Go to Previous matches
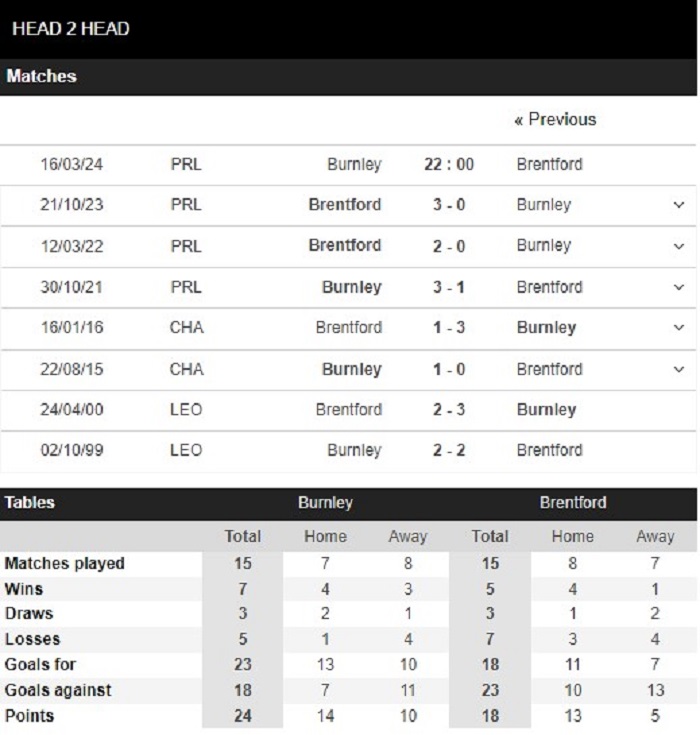Image resolution: width=700 pixels, height=735 pixels. (x=555, y=120)
